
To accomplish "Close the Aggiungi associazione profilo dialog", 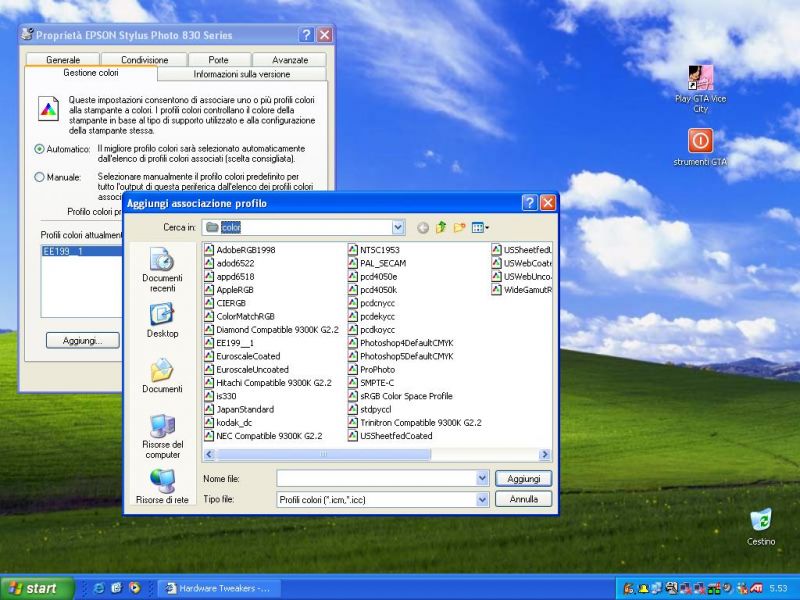I will [x=548, y=203].
